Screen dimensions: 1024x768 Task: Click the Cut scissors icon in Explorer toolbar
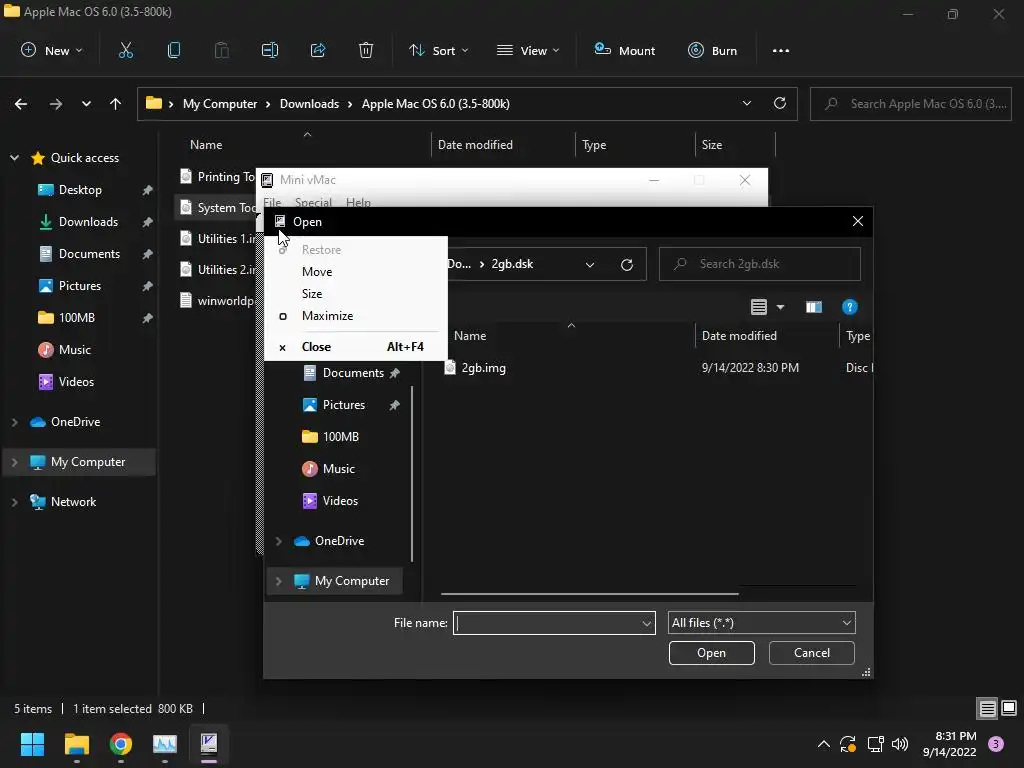[x=125, y=50]
